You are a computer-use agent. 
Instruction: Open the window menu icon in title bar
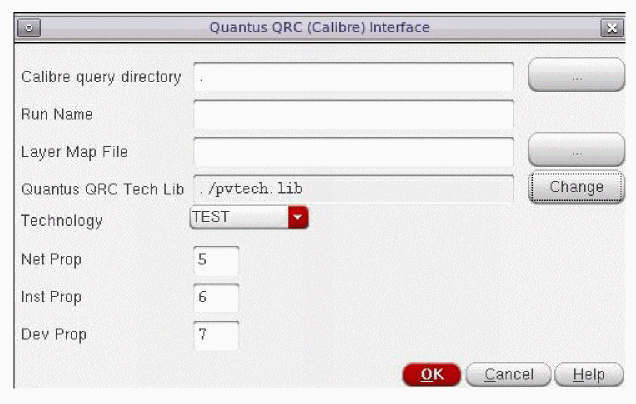coord(28,28)
